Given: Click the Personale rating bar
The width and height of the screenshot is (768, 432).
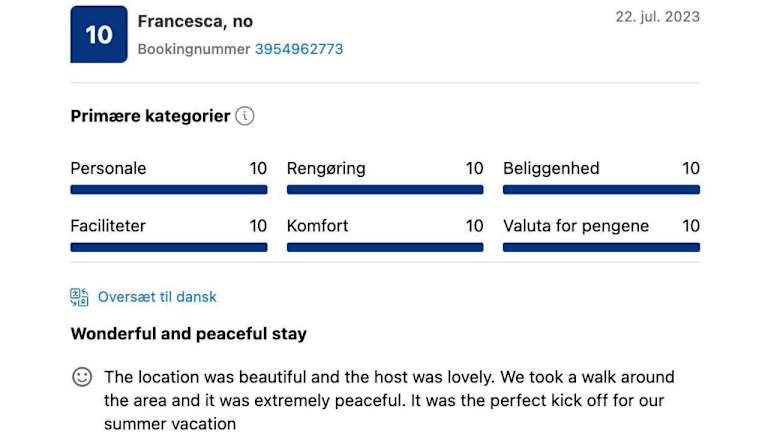Looking at the screenshot, I should [x=169, y=189].
